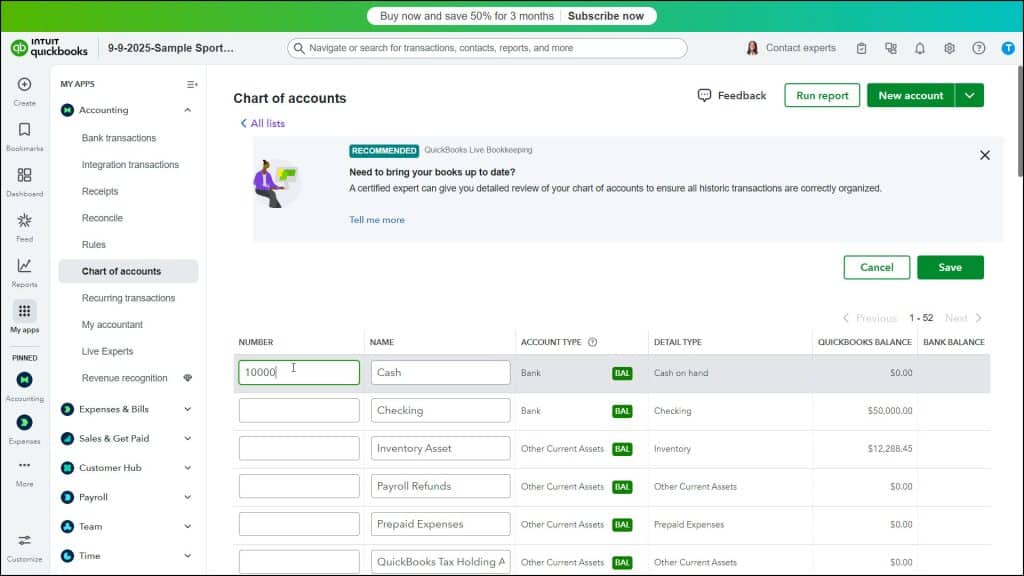Open notifications via the bell icon

919,47
